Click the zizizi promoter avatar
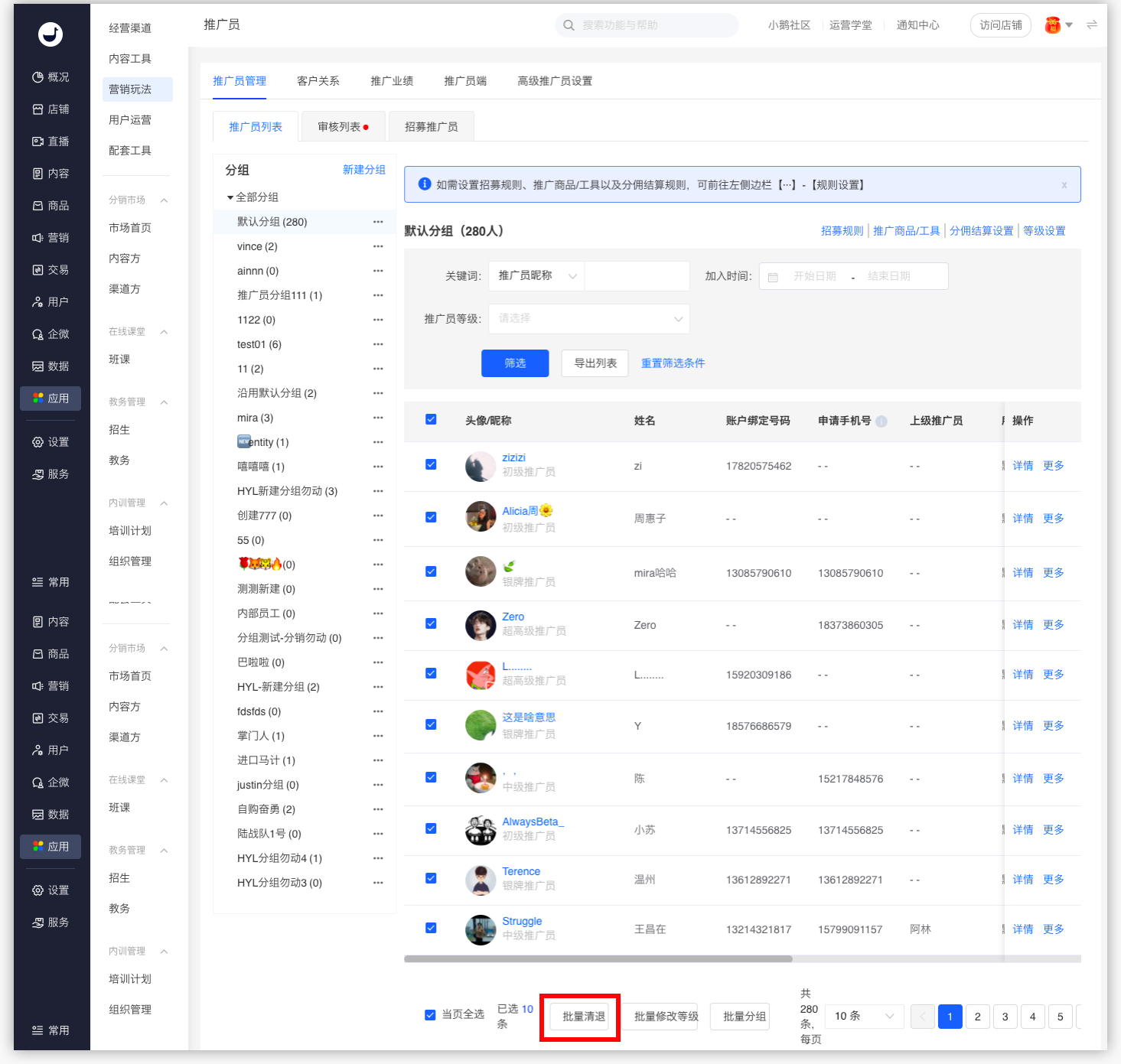The image size is (1121, 1064). [481, 466]
